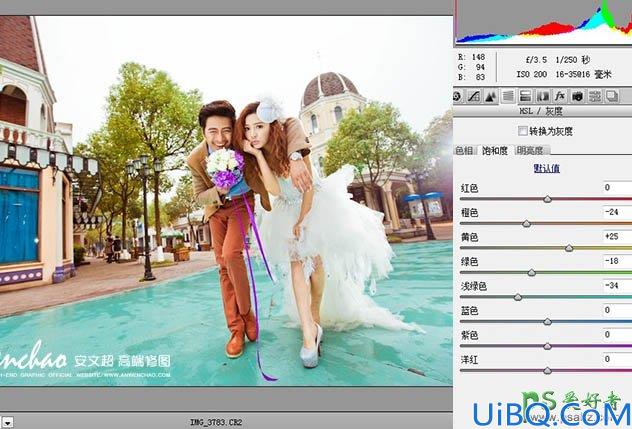Click the 红色 value field showing 0

[x=617, y=187]
